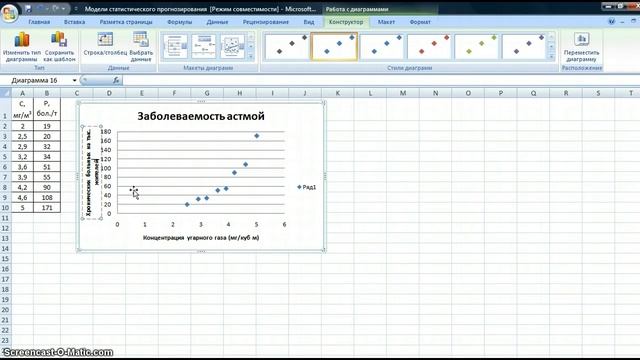Viewport: 640px width, 360px height.
Task: Open the Вид tab
Action: 309,22
